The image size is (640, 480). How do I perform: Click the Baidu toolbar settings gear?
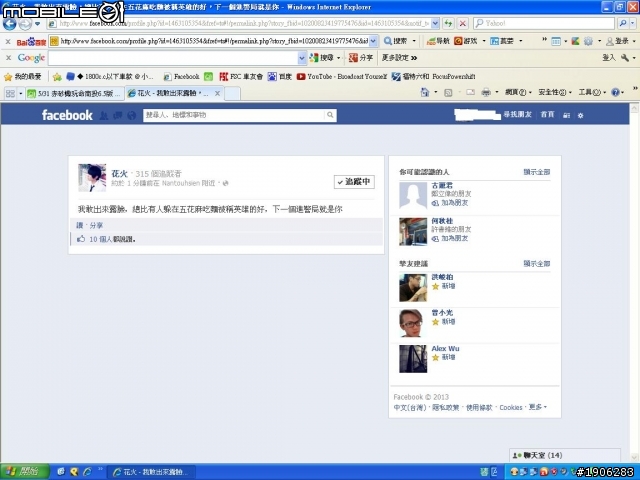(588, 41)
